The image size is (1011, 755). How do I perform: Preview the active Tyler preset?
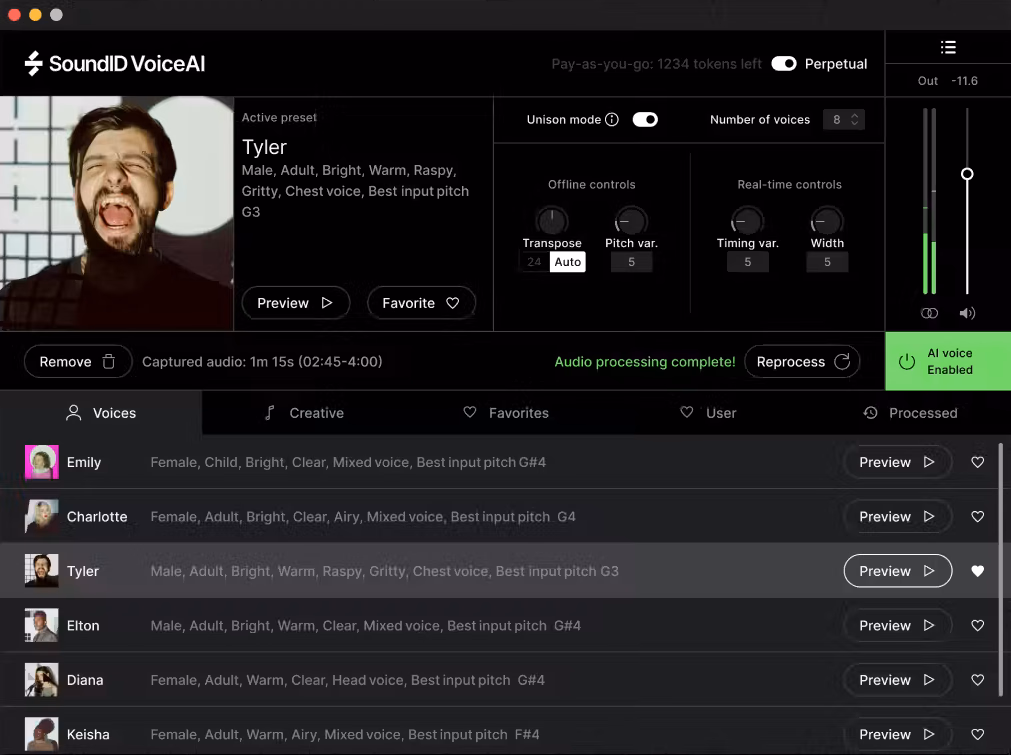click(x=295, y=303)
